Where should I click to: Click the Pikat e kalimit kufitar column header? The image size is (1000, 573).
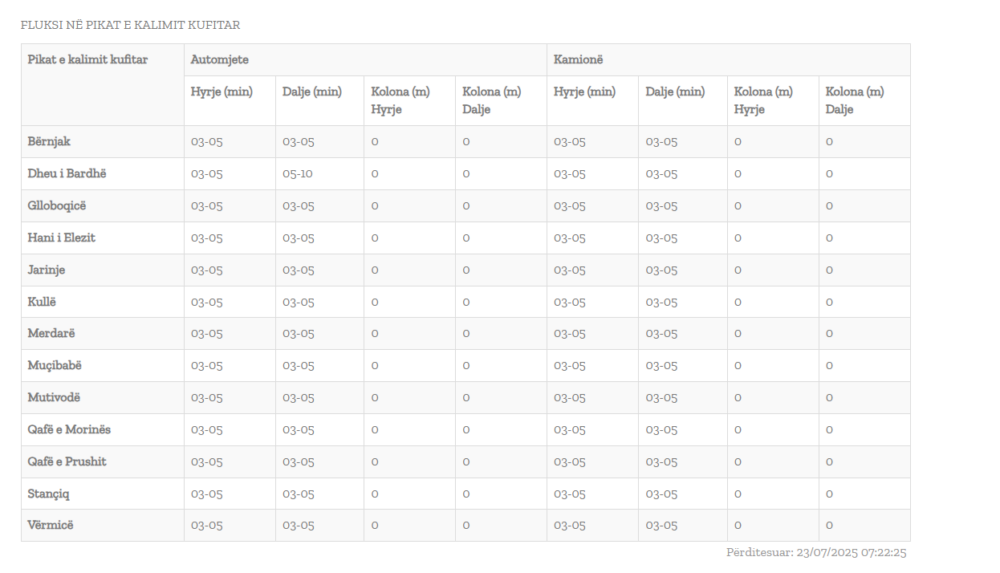coord(88,60)
